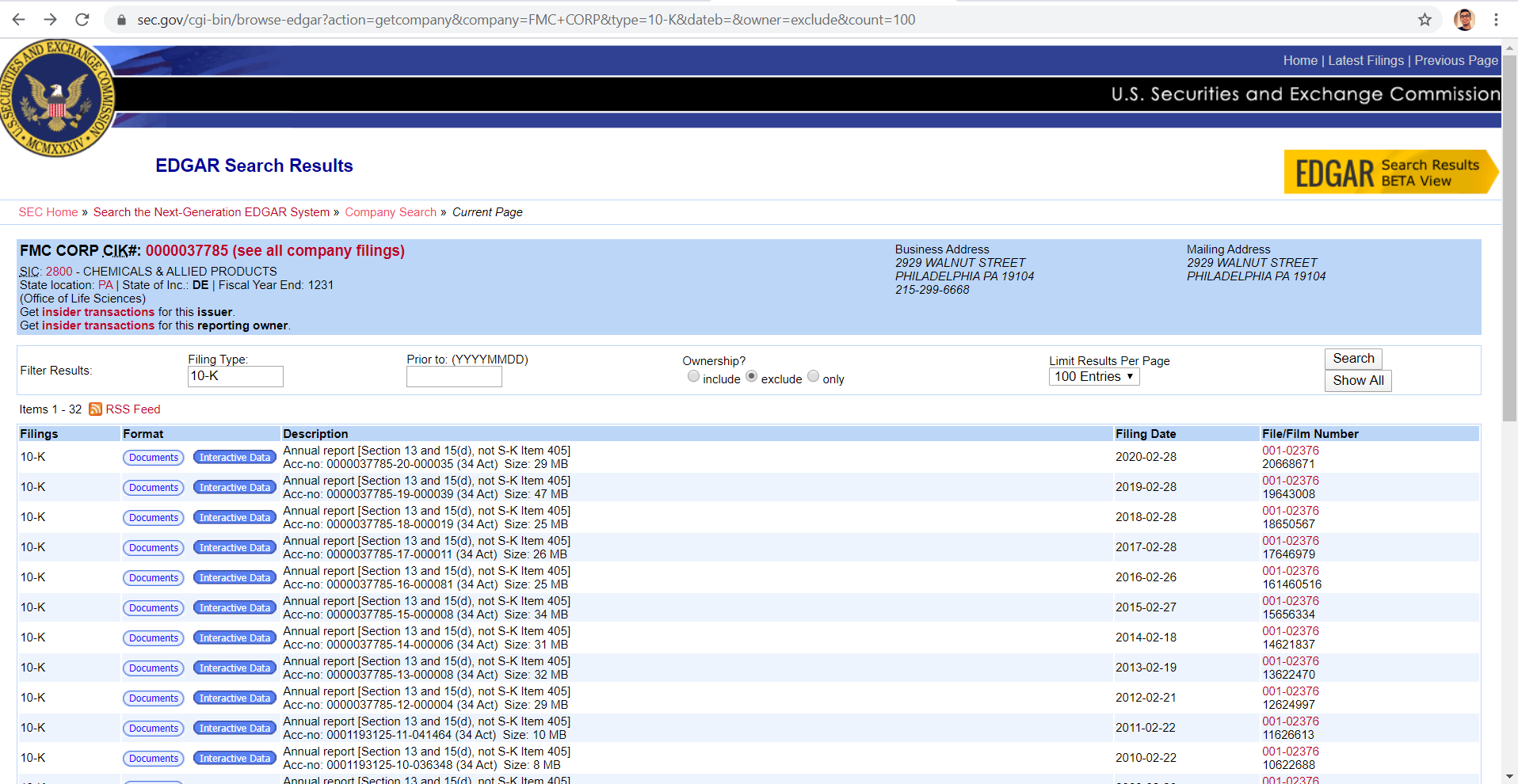Bookmark this page with star icon
The width and height of the screenshot is (1518, 784).
coord(1425,20)
